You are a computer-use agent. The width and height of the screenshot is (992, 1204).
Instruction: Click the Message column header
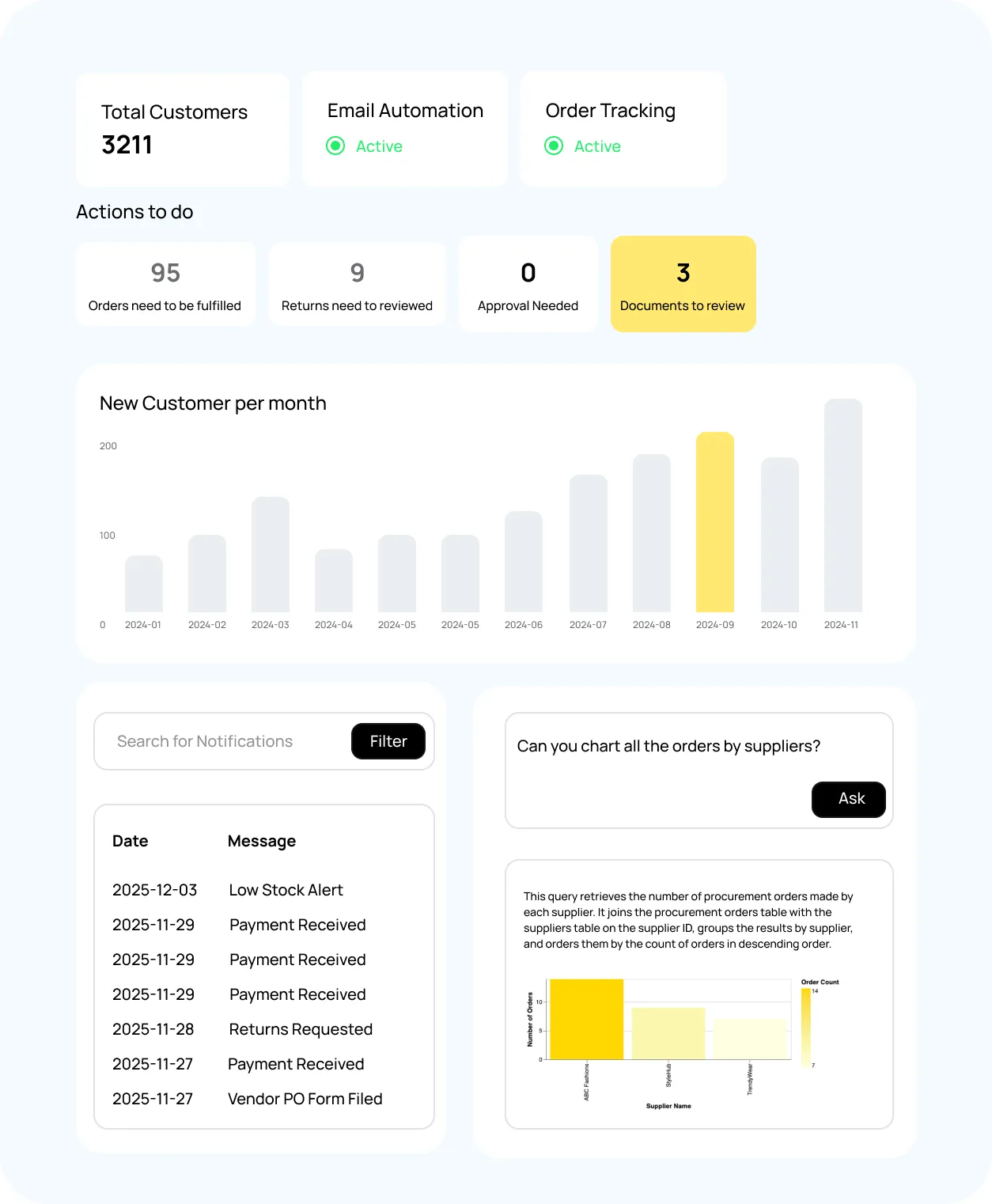click(262, 841)
